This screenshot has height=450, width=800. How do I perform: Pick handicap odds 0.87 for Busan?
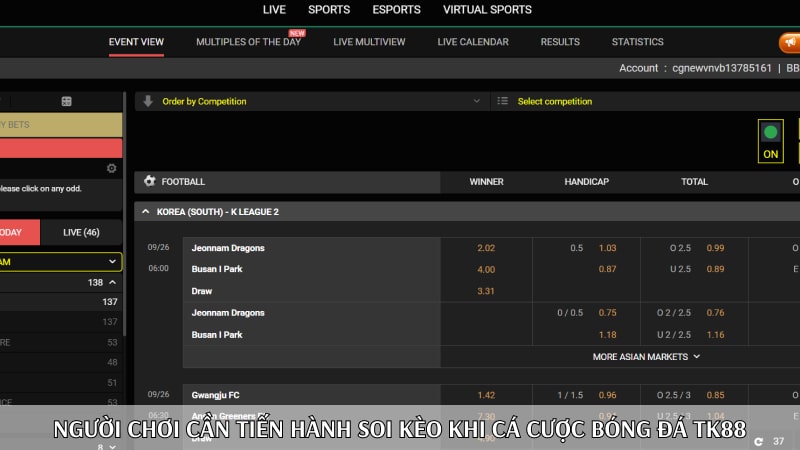[x=607, y=269]
